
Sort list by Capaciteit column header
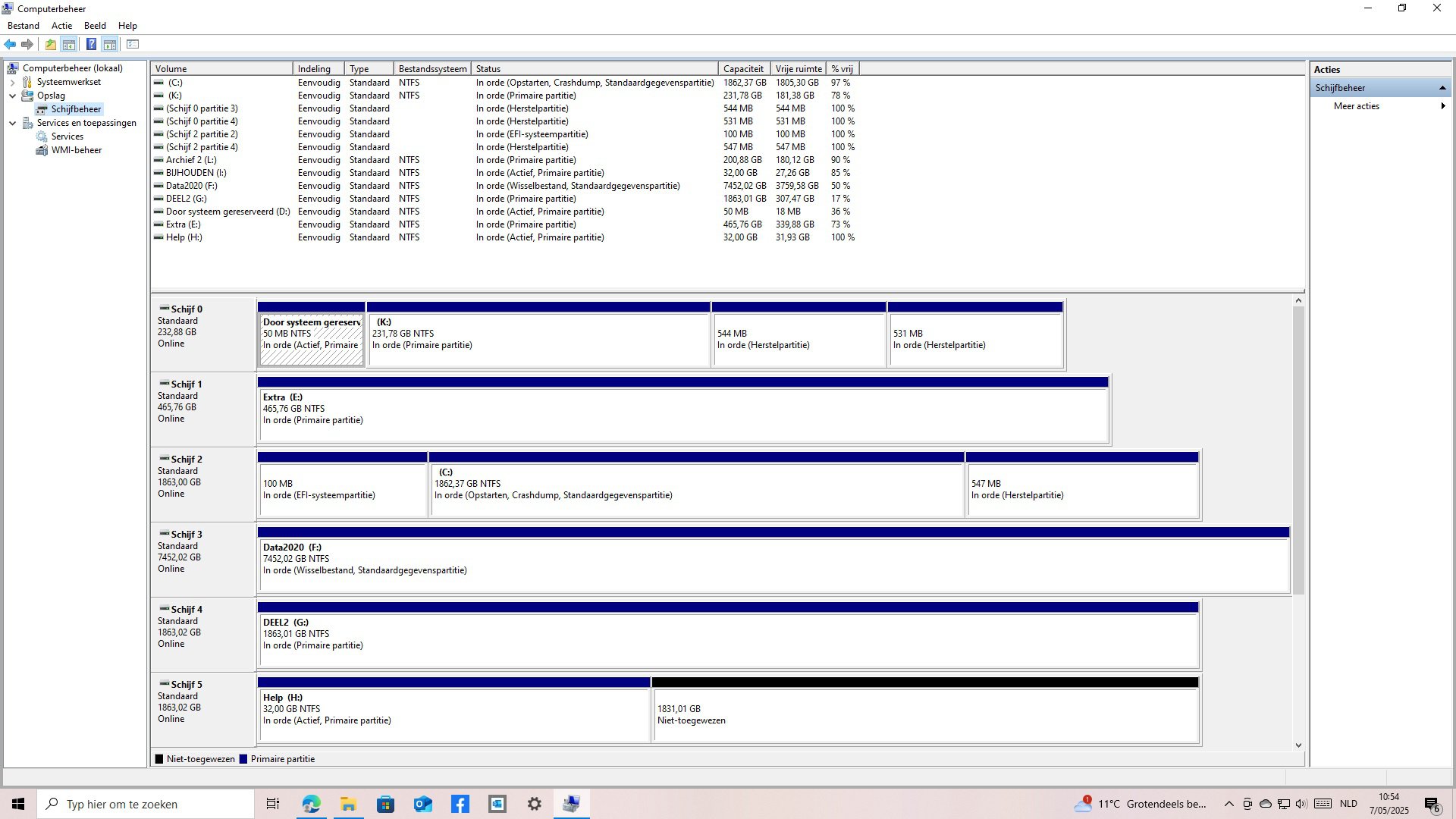click(x=742, y=69)
